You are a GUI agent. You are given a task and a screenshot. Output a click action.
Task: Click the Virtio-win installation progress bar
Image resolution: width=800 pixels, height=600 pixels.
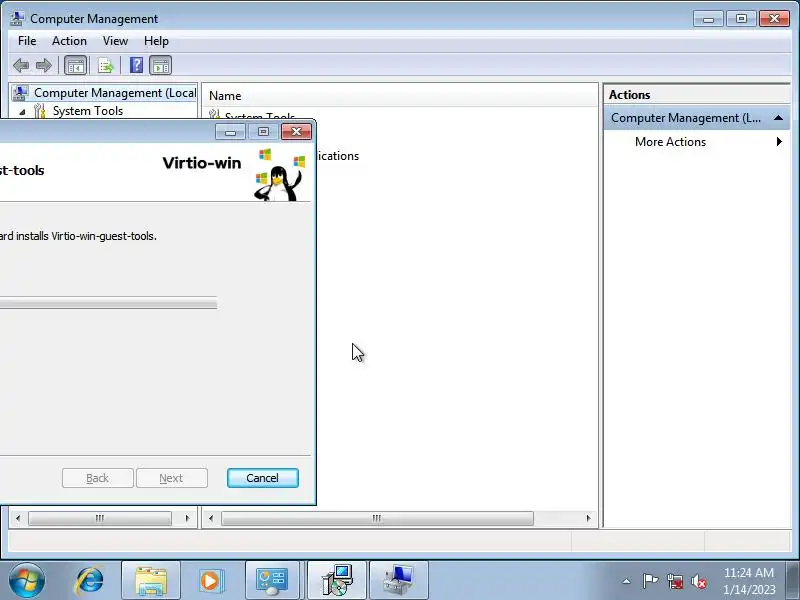108,303
